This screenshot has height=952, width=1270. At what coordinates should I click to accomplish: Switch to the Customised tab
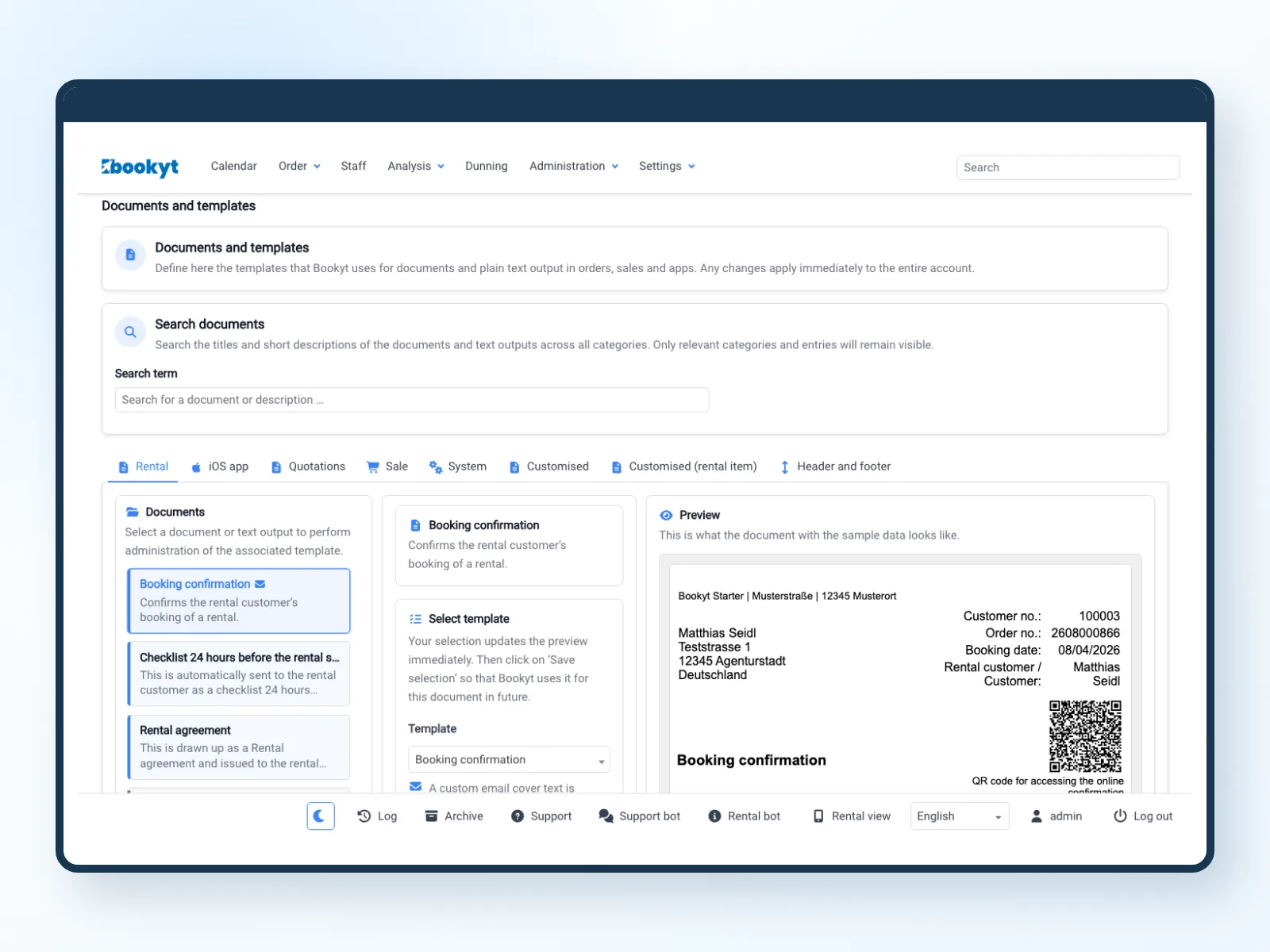(x=549, y=466)
